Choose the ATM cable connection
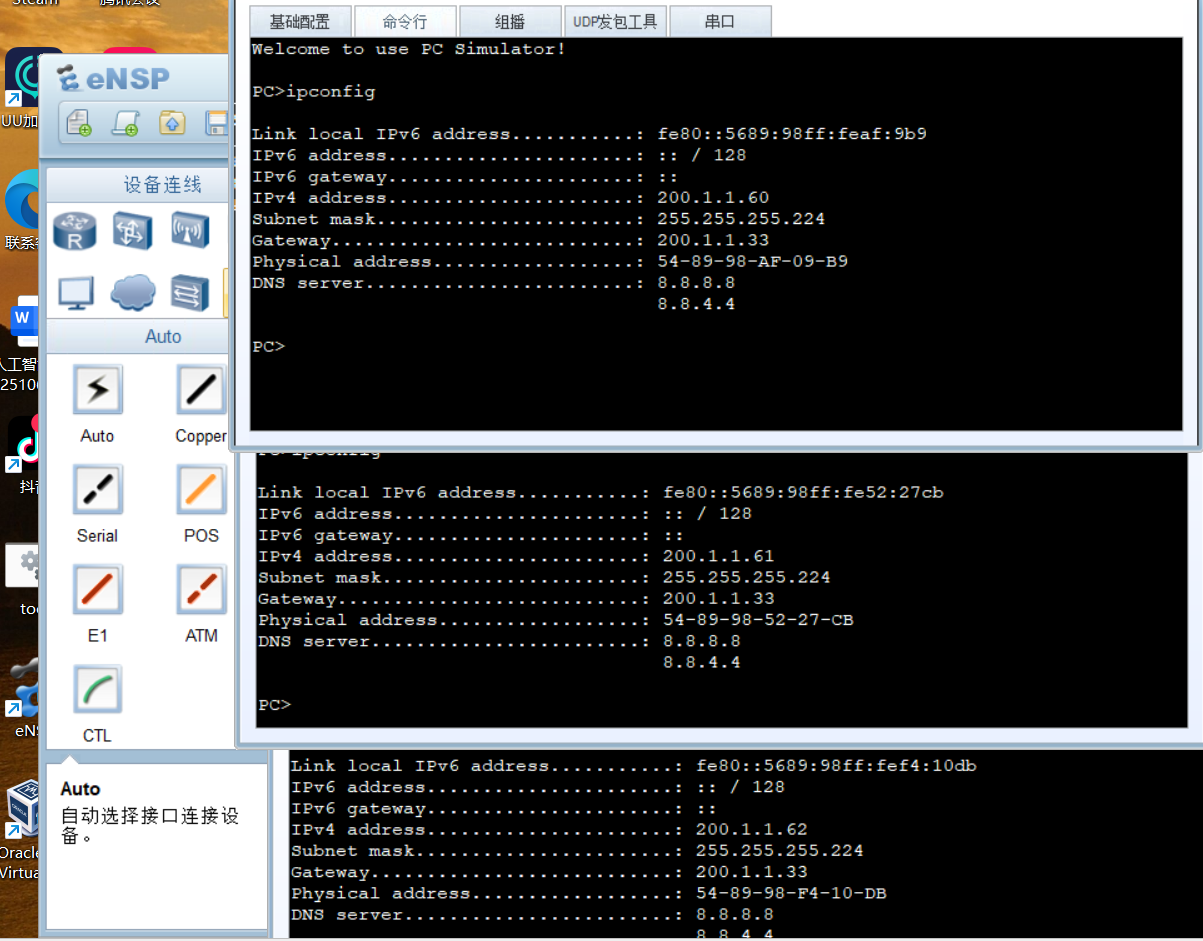Viewport: 1203px width, 941px height. click(x=201, y=590)
